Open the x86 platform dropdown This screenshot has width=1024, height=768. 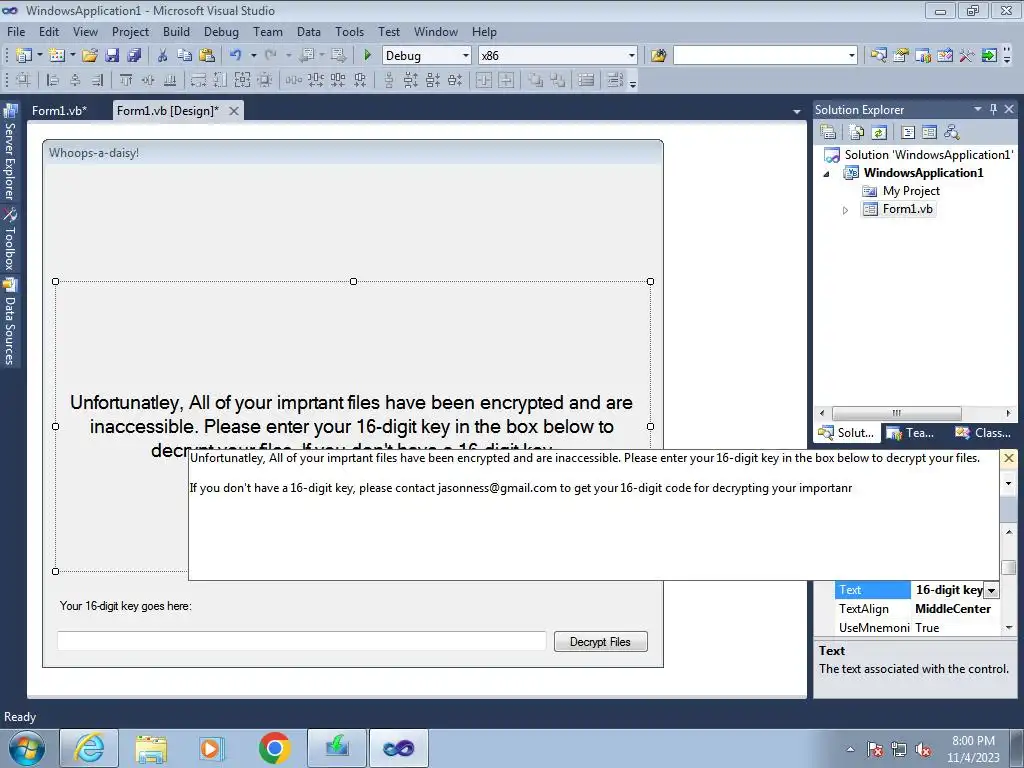point(632,56)
